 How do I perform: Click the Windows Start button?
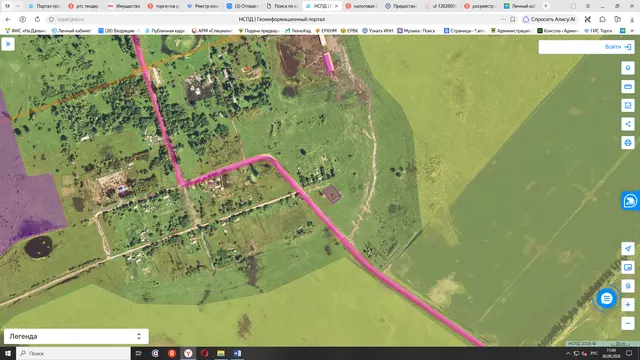point(8,353)
